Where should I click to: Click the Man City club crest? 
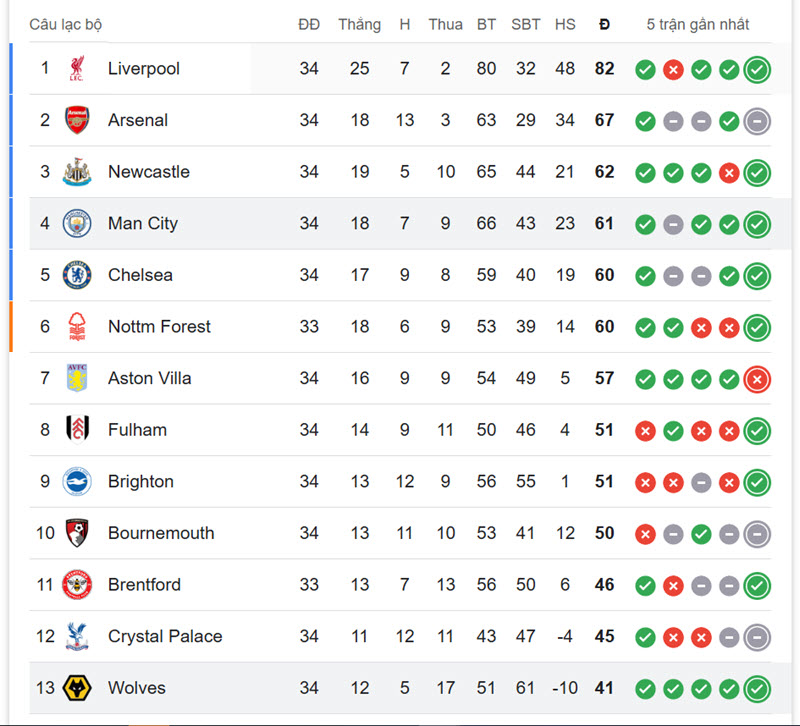(x=77, y=223)
